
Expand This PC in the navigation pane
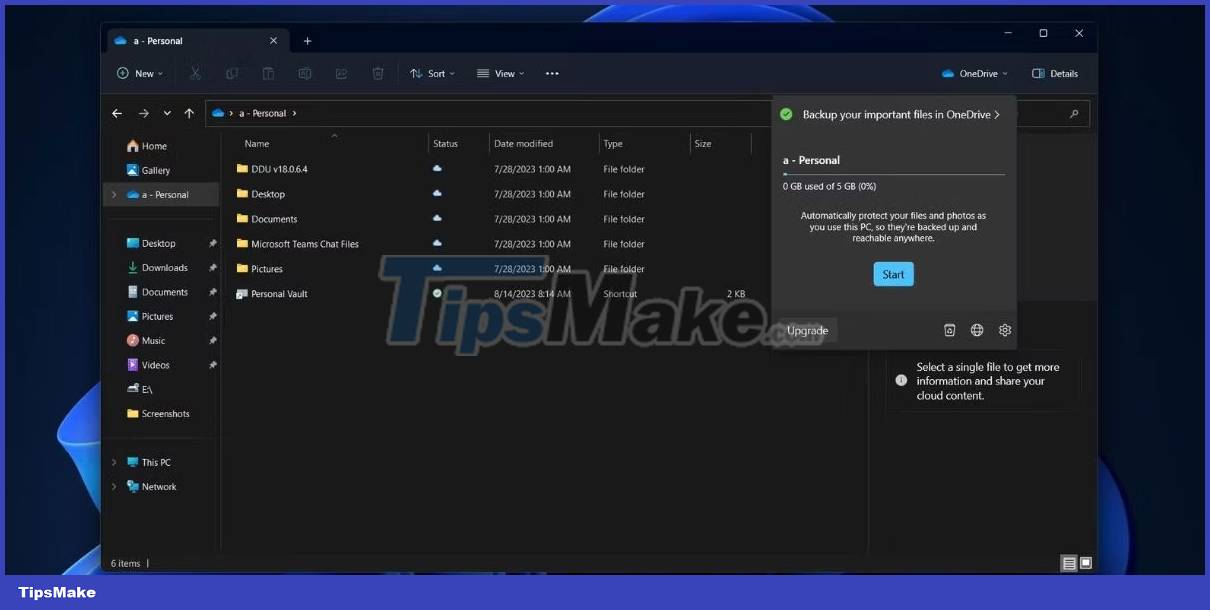click(x=113, y=462)
